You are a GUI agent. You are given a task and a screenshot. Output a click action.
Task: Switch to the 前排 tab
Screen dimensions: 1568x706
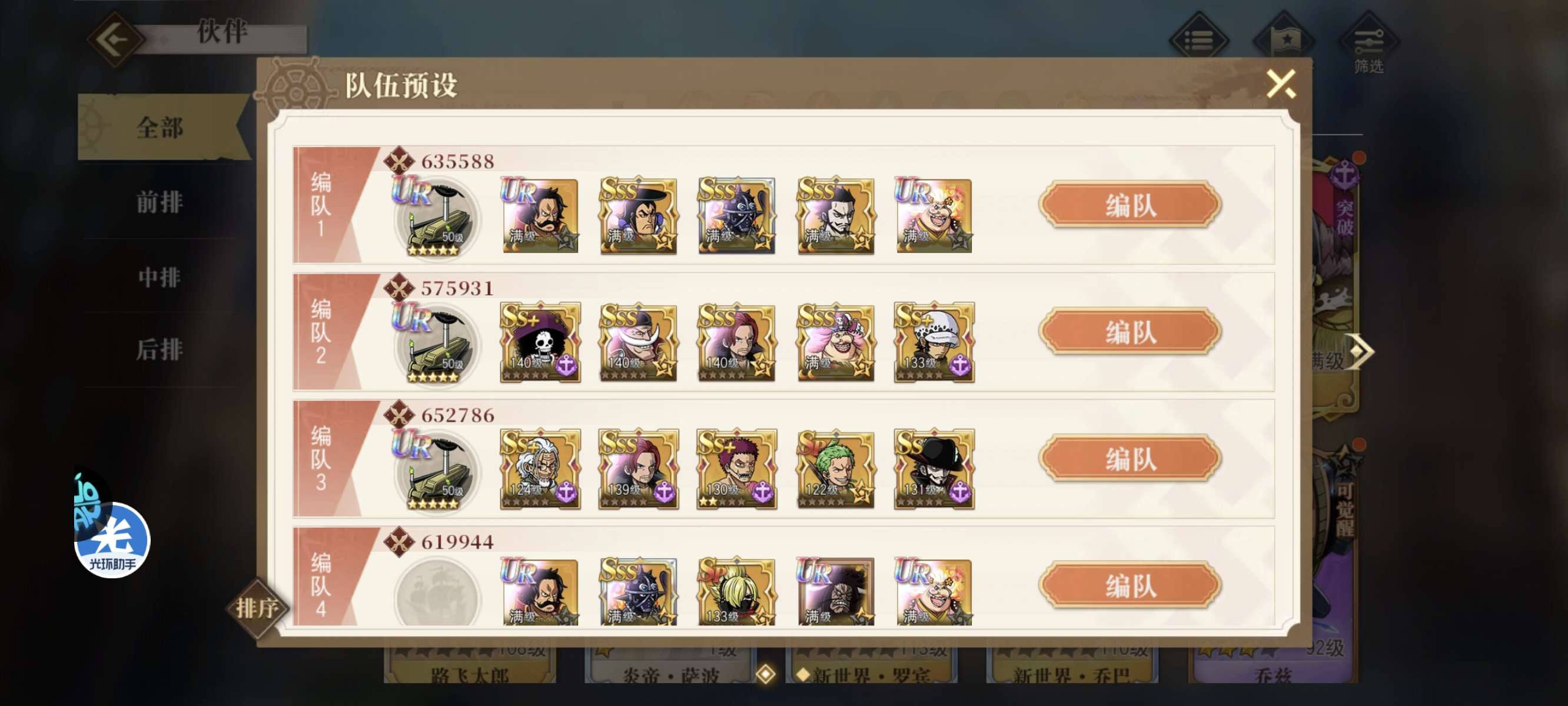(160, 202)
